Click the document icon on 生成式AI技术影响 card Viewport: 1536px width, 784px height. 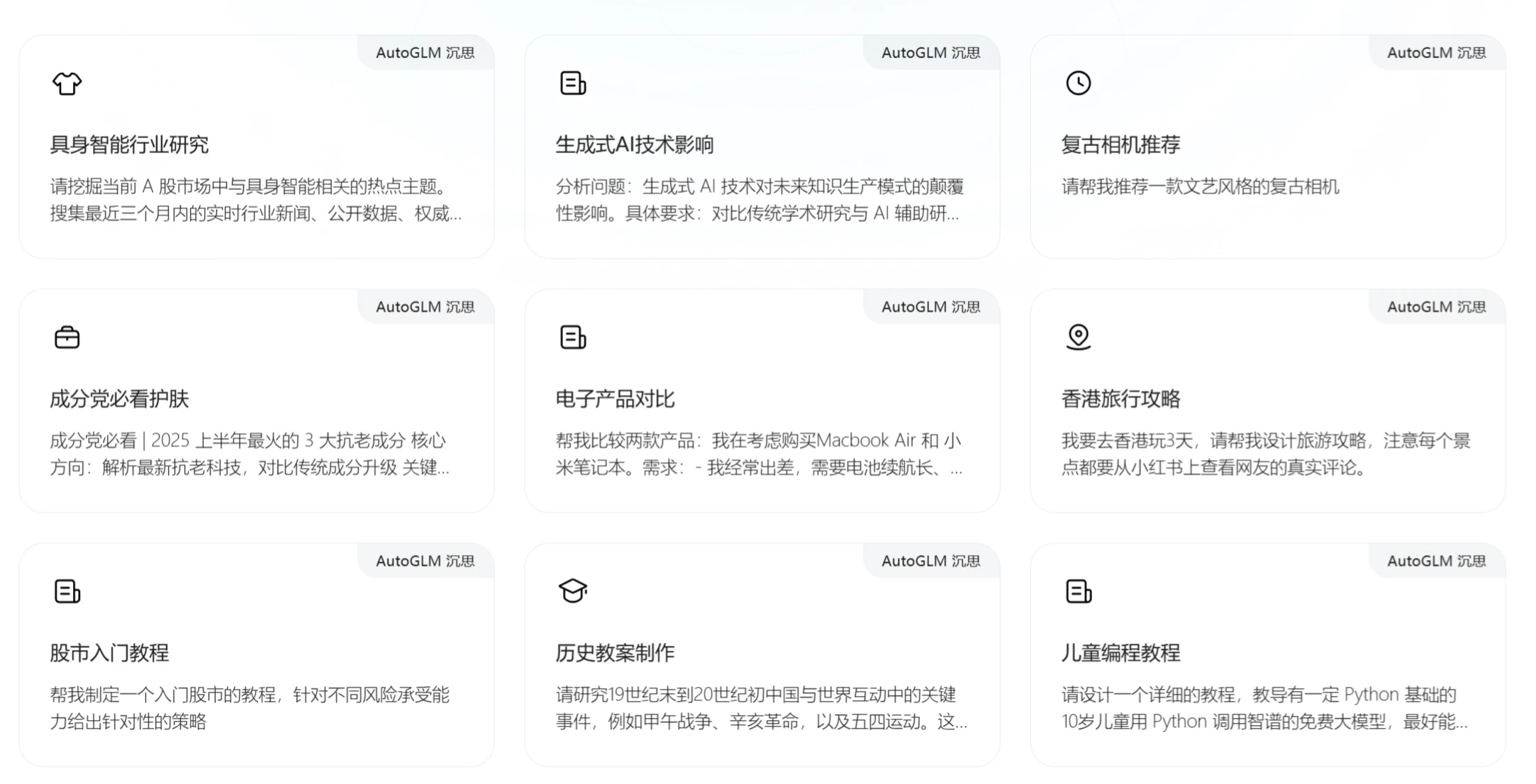pos(573,84)
